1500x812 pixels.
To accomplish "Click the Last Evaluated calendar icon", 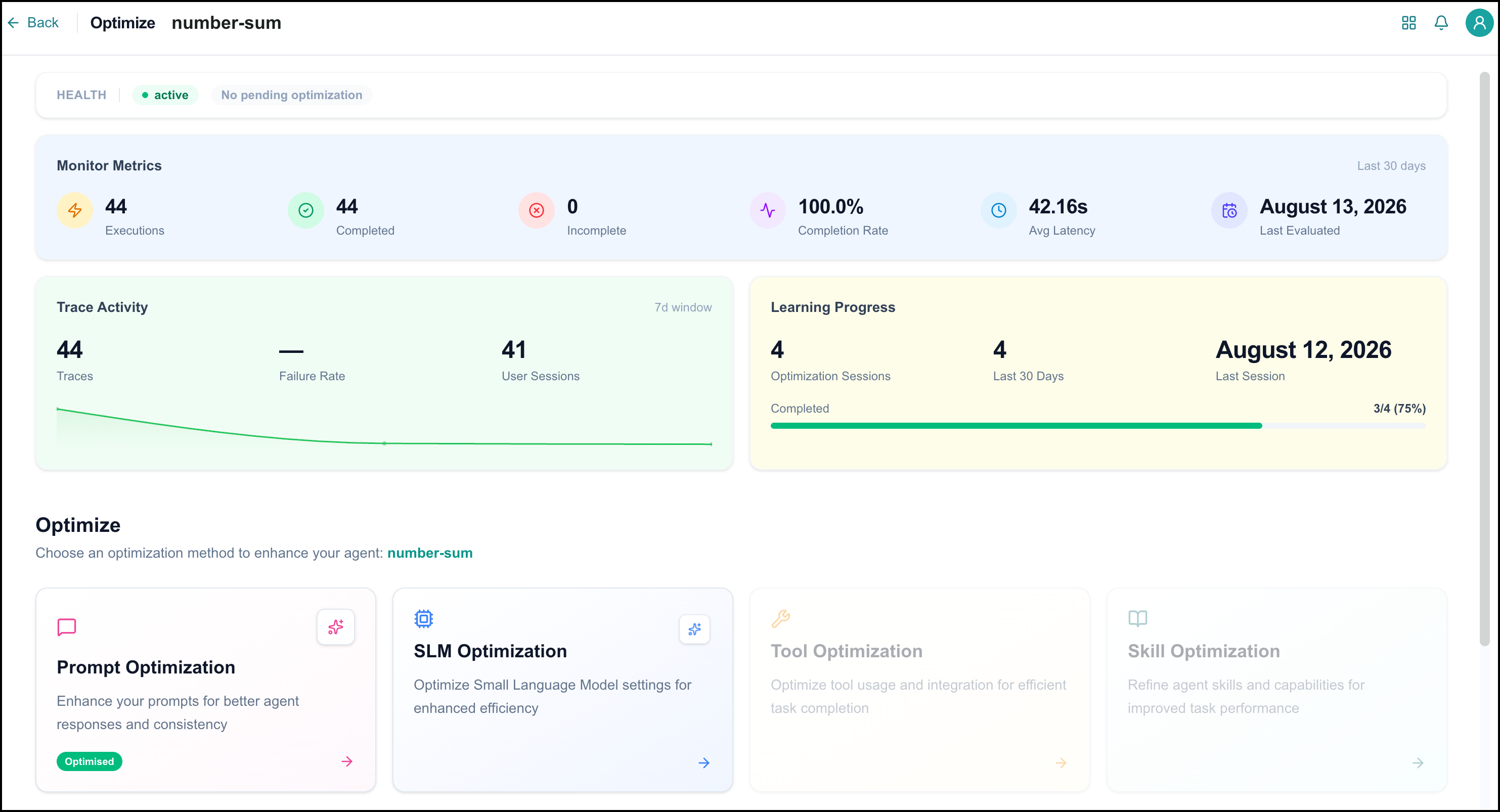I will 1229,210.
